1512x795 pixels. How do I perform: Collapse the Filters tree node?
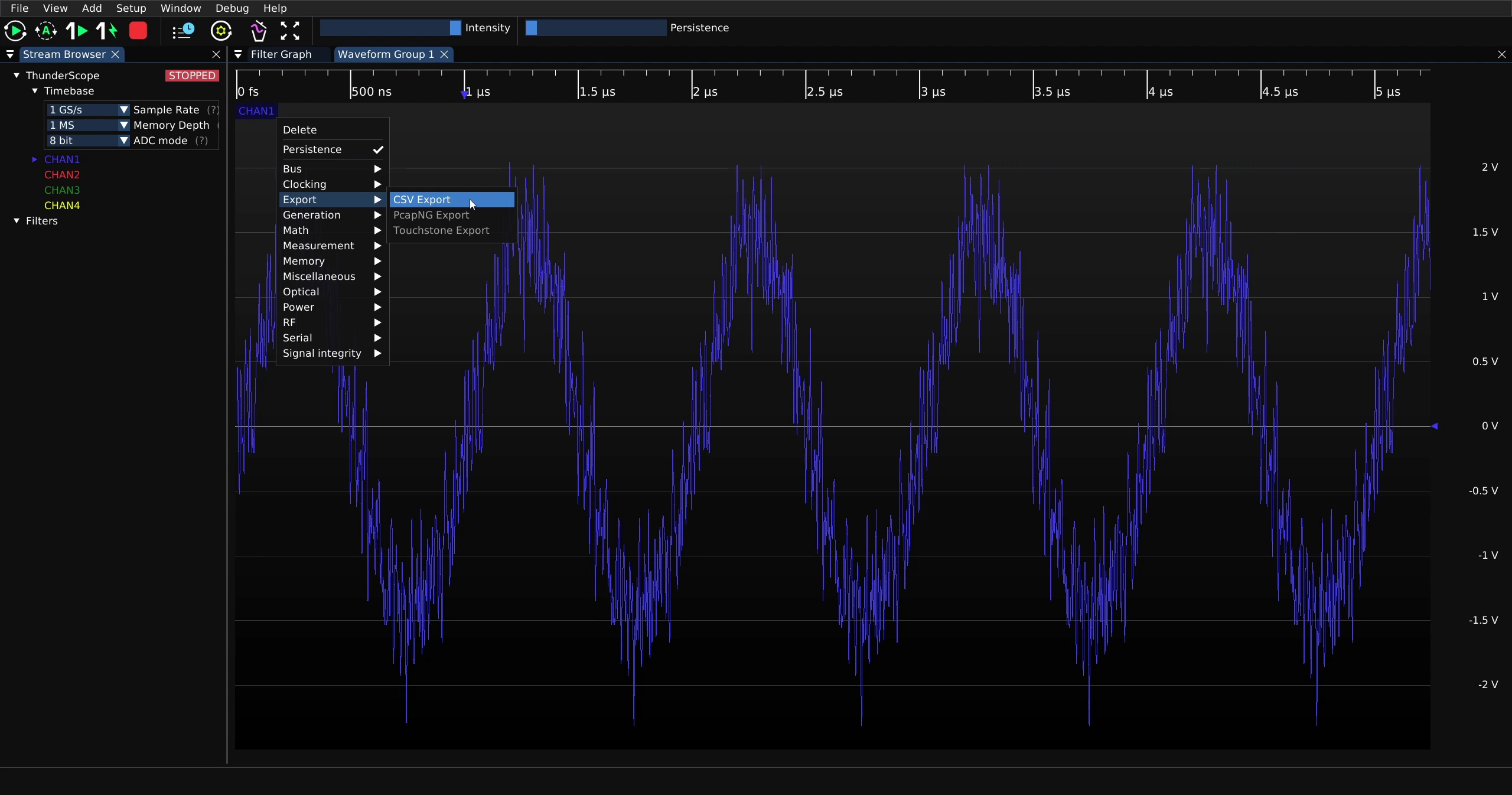(17, 221)
